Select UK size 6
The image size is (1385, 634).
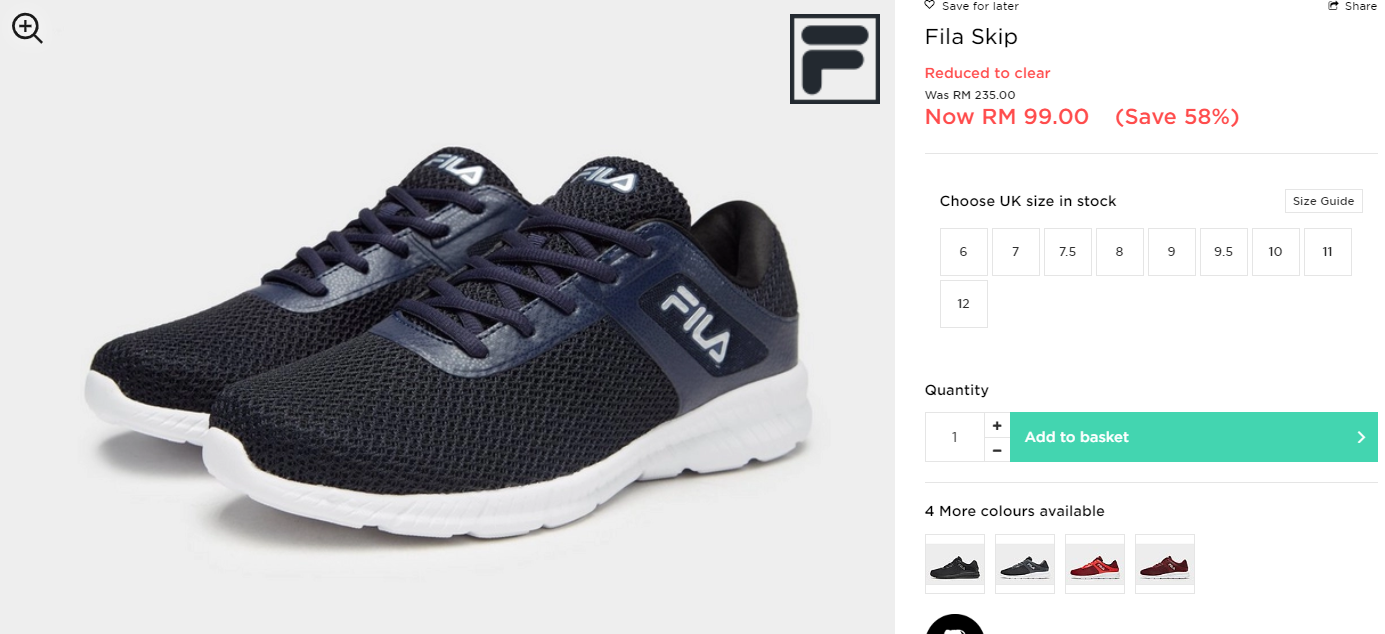964,252
